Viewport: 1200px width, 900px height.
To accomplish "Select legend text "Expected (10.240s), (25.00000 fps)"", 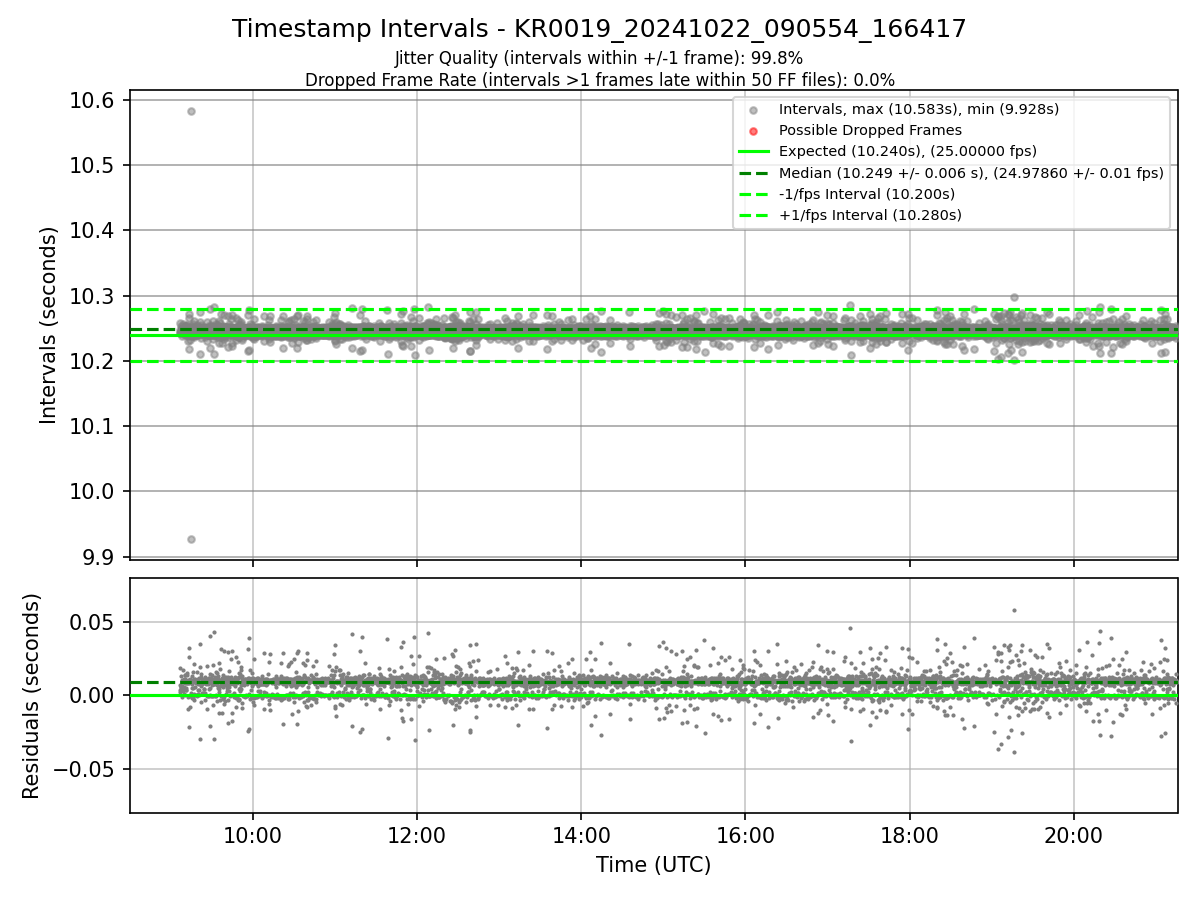I will coord(907,152).
